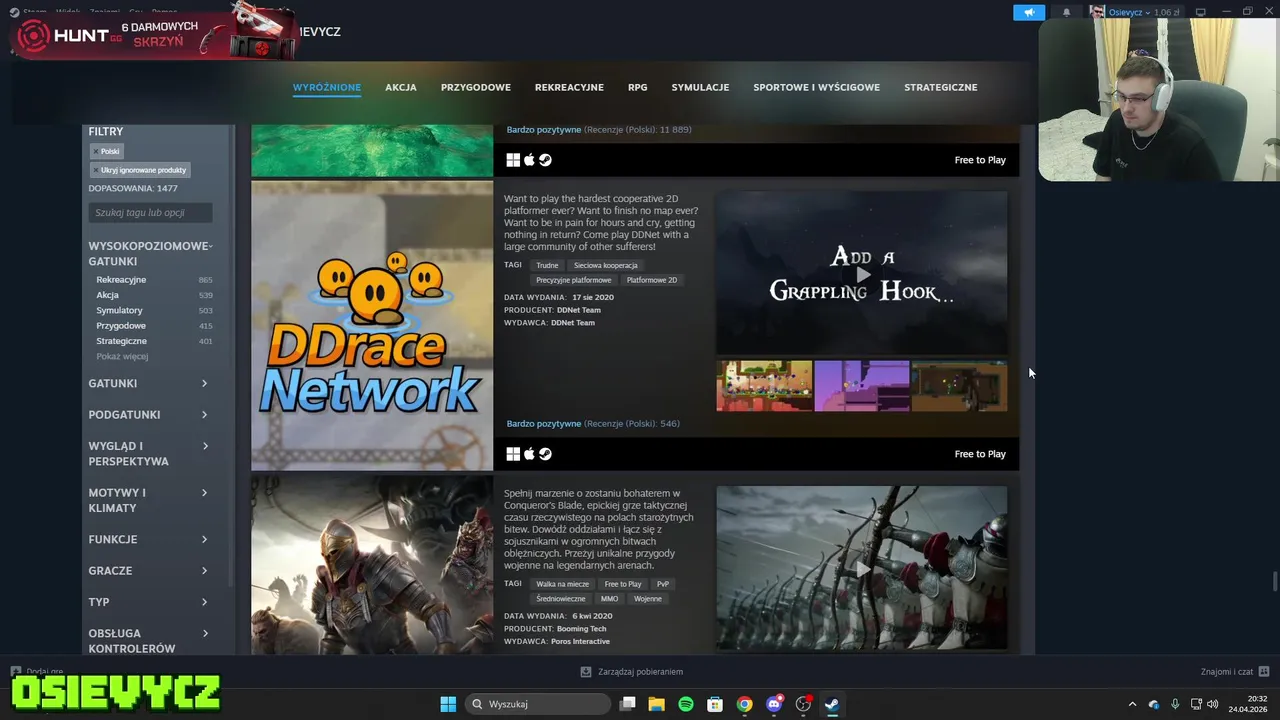Click the Windows taskbar search box
This screenshot has height=720, width=1280.
coord(539,704)
